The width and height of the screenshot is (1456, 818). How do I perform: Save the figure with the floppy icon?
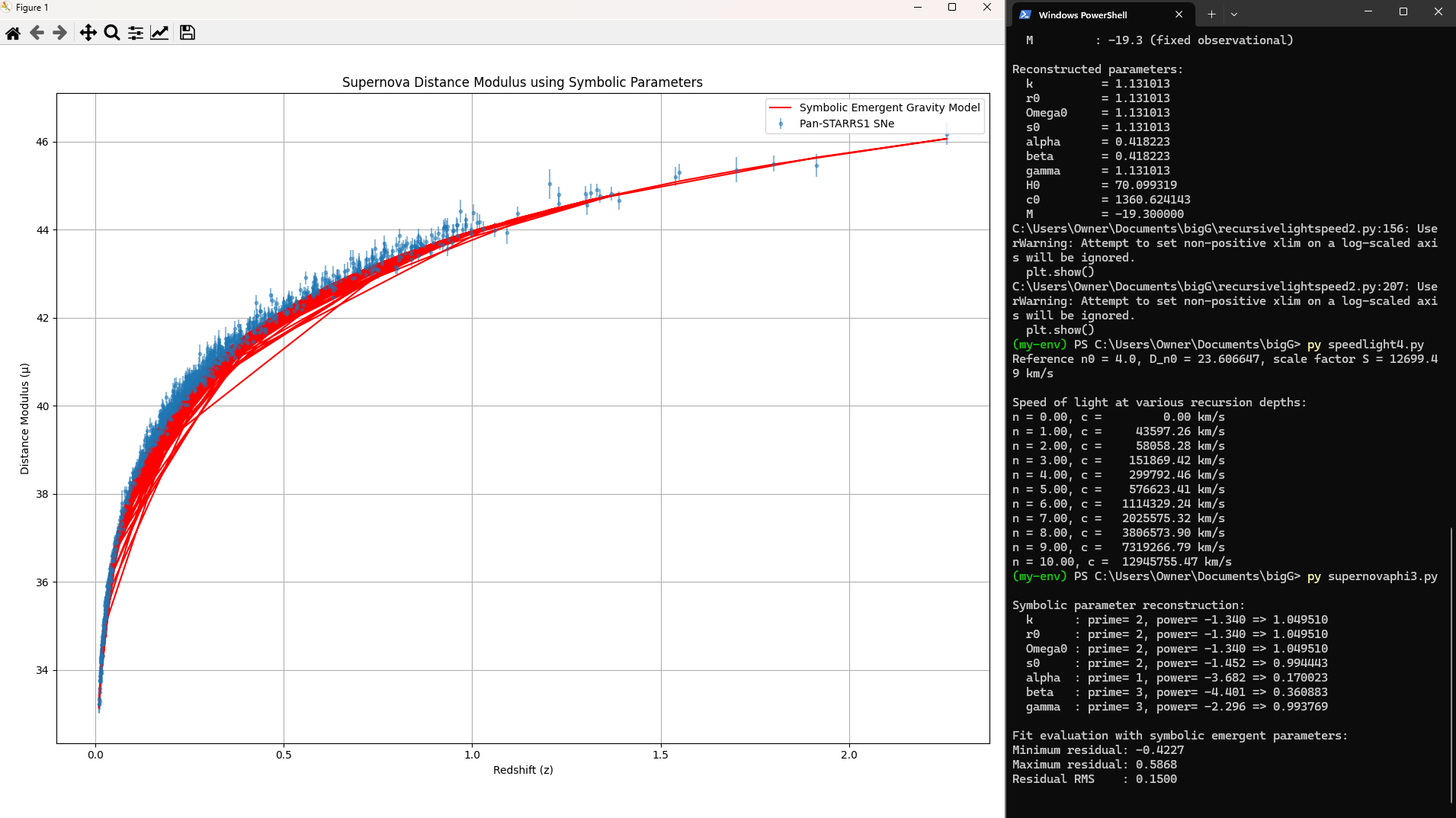click(188, 33)
